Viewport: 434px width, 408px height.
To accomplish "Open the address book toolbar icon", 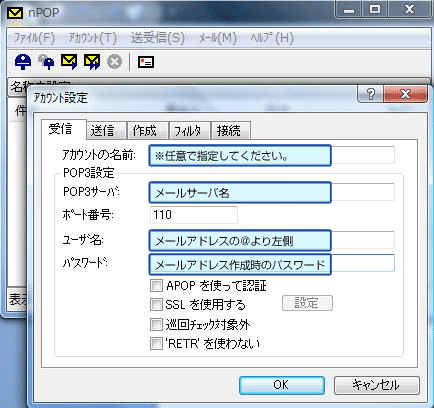I will 146,62.
